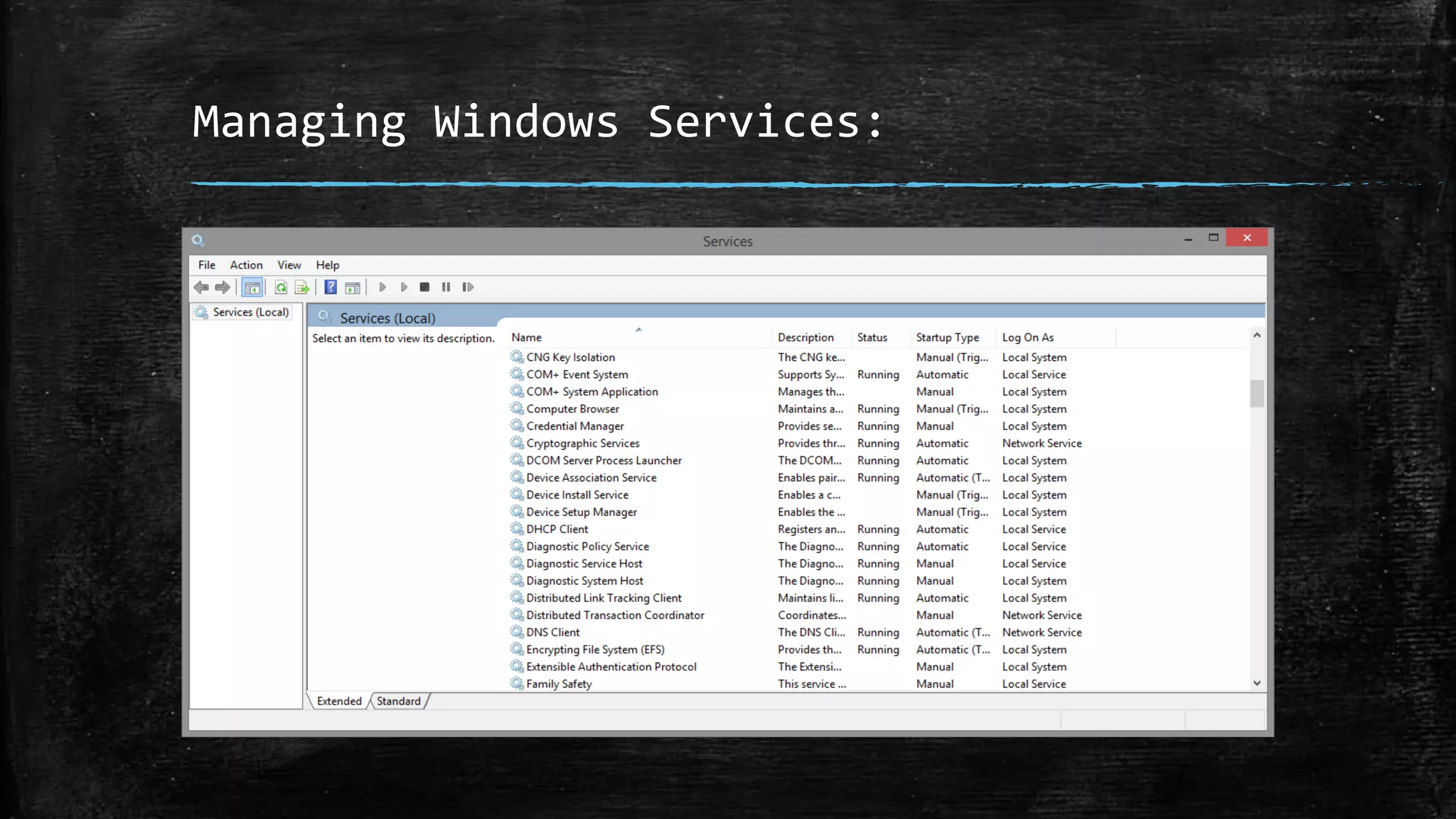Switch to the Standard tab

pyautogui.click(x=399, y=701)
